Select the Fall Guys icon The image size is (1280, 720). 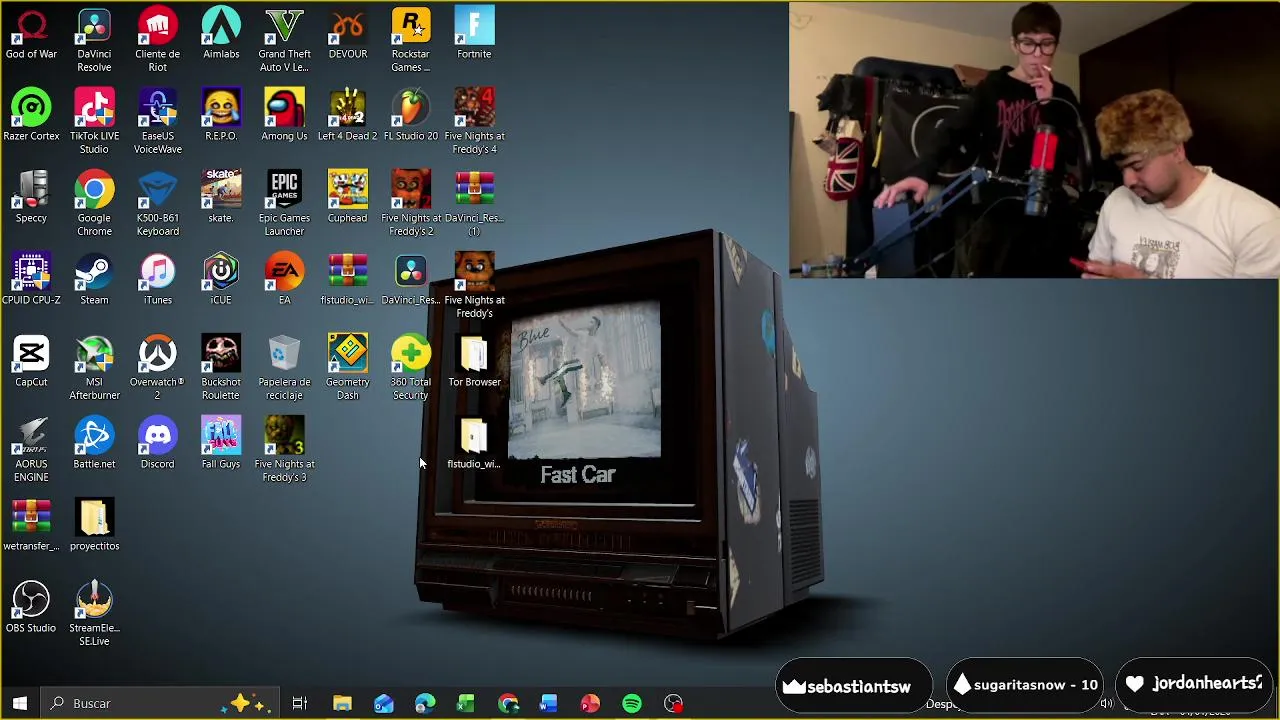click(x=221, y=444)
